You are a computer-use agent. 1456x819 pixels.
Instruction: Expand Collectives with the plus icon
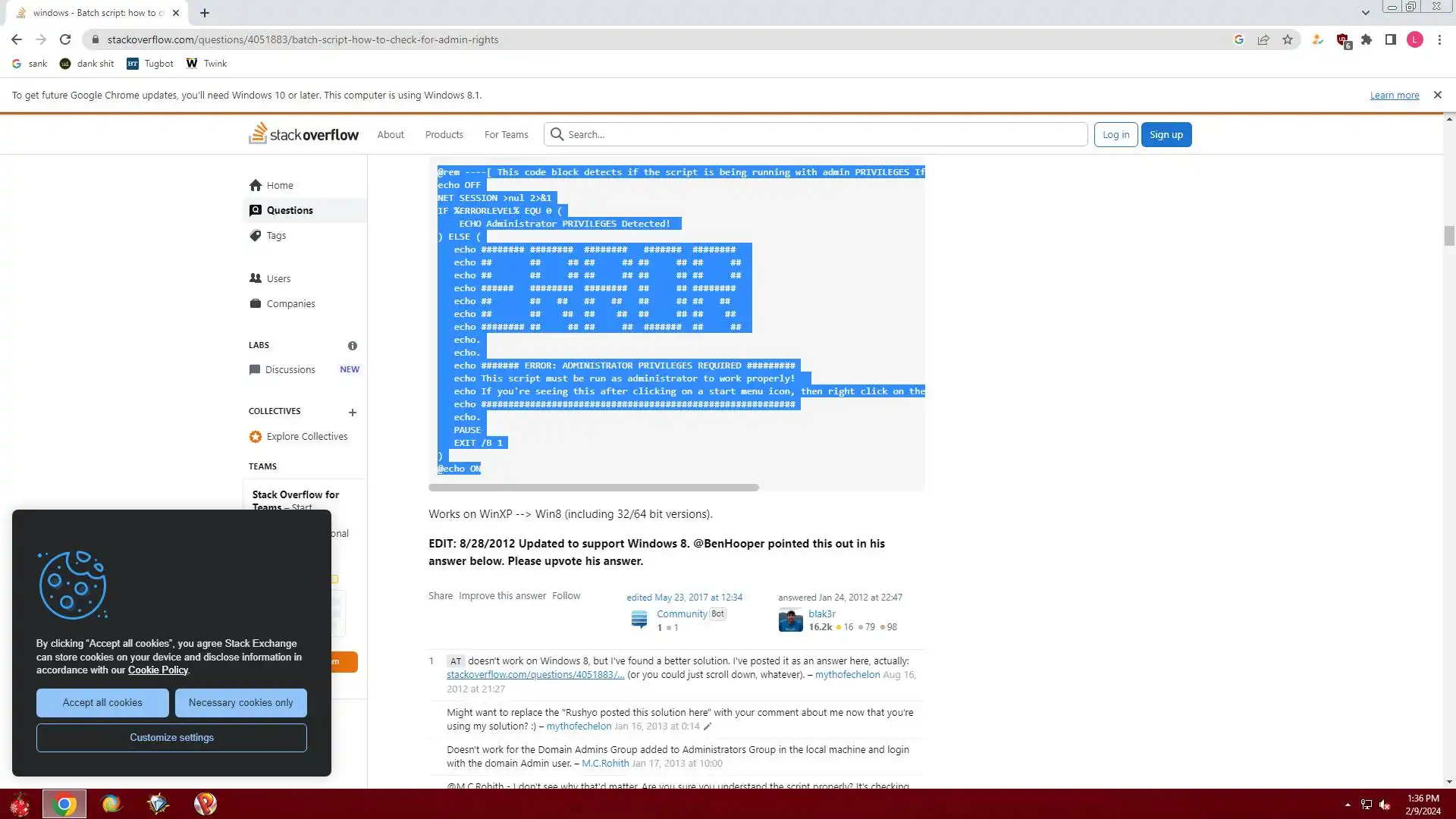352,413
